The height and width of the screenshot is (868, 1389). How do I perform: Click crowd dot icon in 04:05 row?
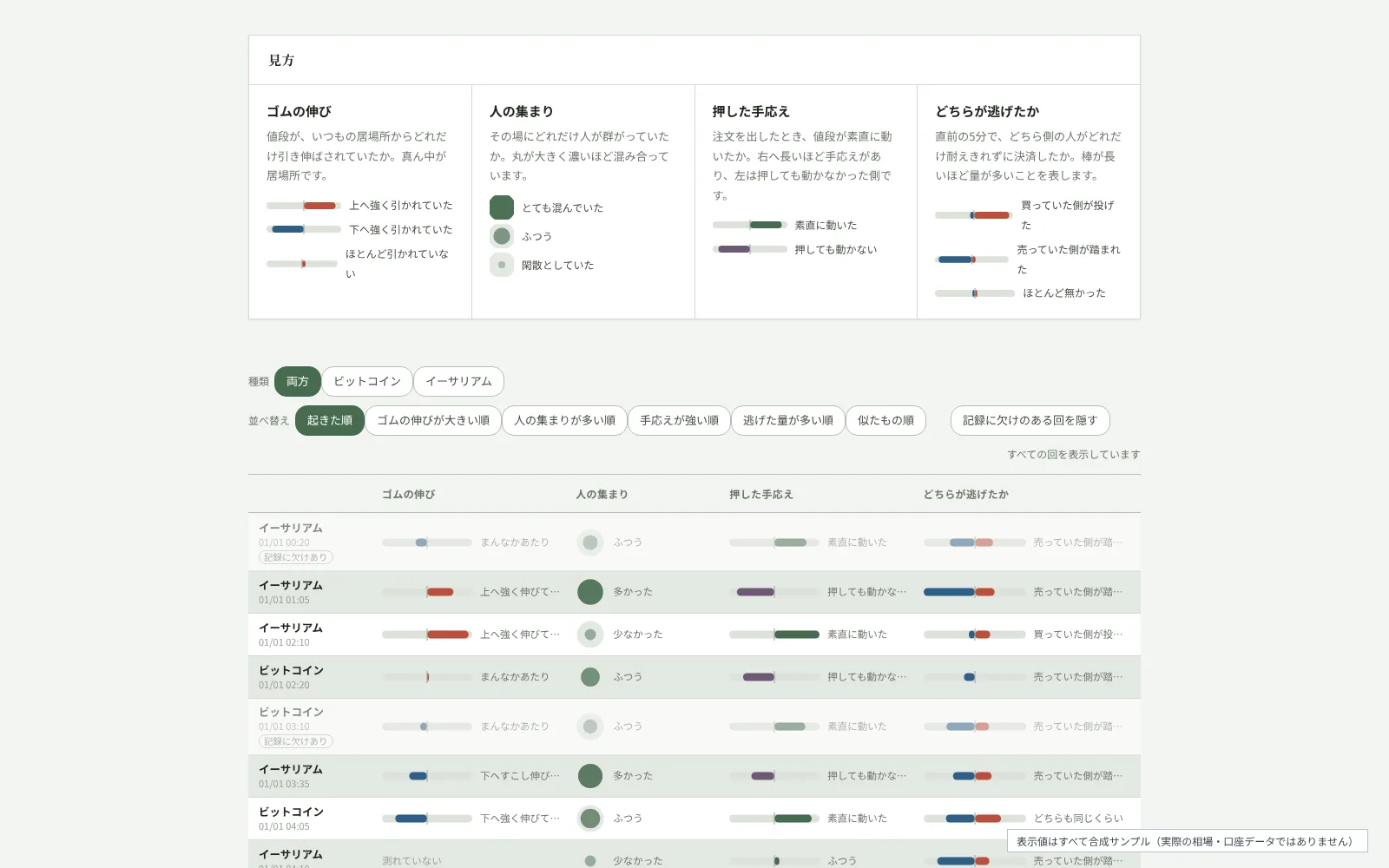(x=590, y=819)
